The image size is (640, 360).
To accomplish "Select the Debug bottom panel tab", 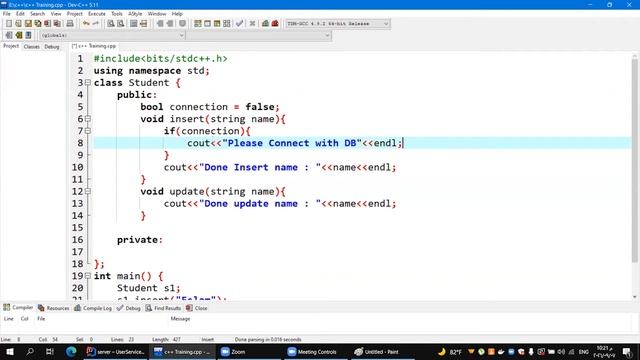I will (129, 308).
